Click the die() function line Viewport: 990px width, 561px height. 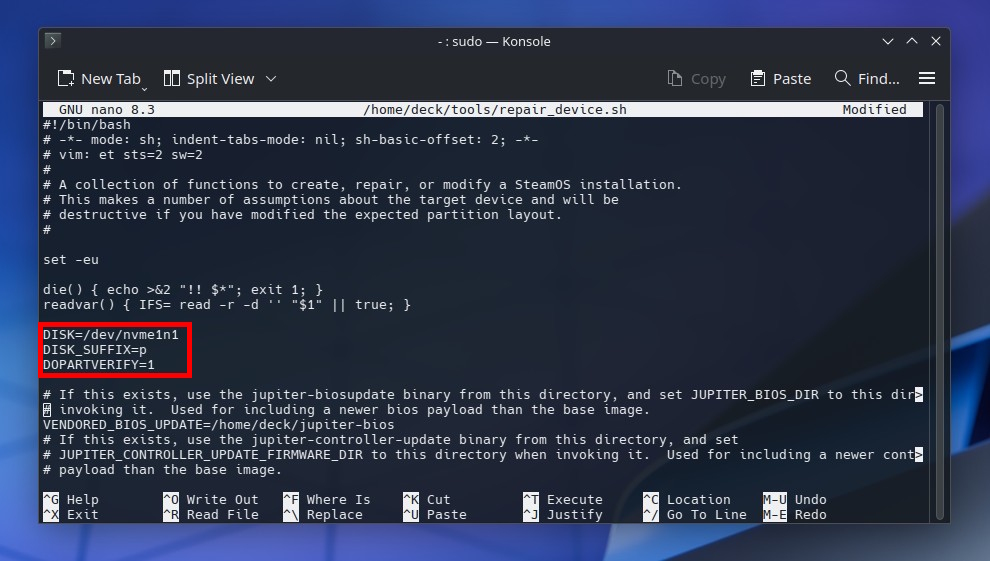pos(182,290)
